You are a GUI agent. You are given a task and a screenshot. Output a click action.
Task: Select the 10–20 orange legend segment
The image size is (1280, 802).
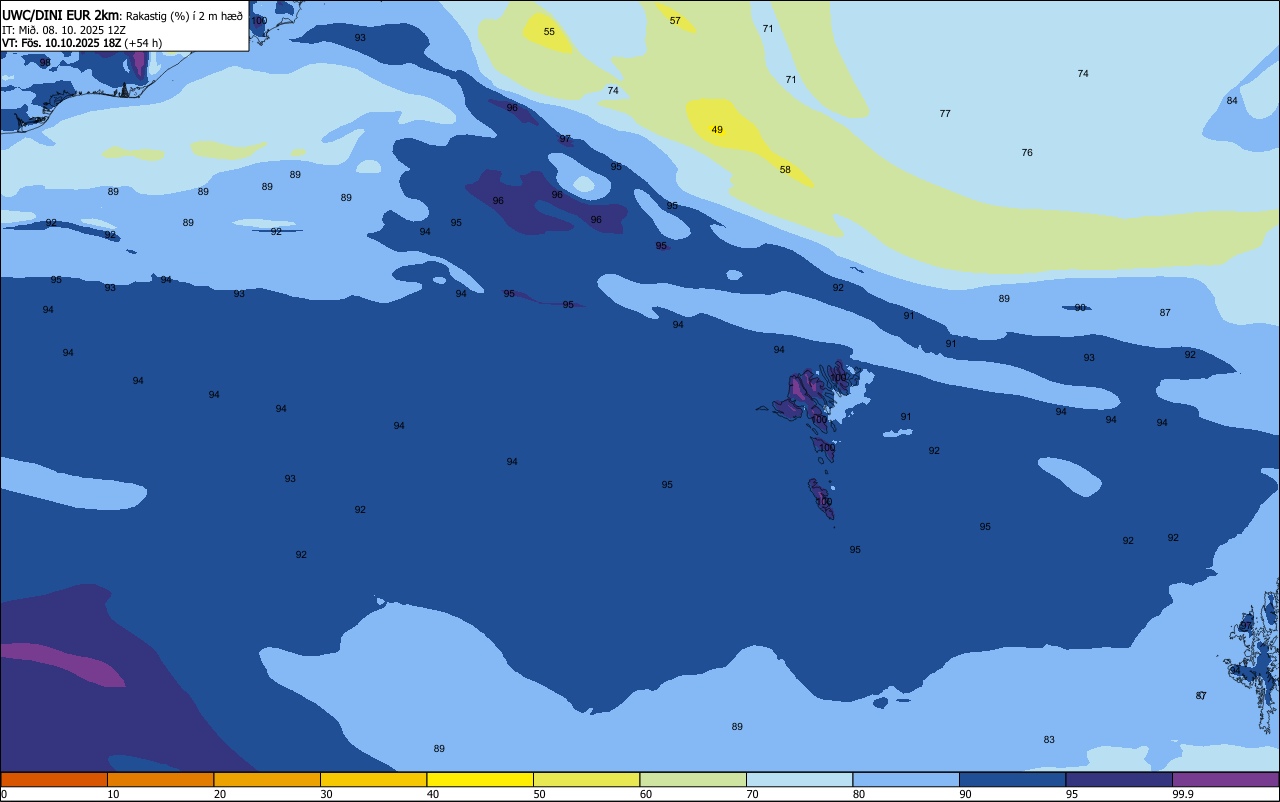[160, 779]
